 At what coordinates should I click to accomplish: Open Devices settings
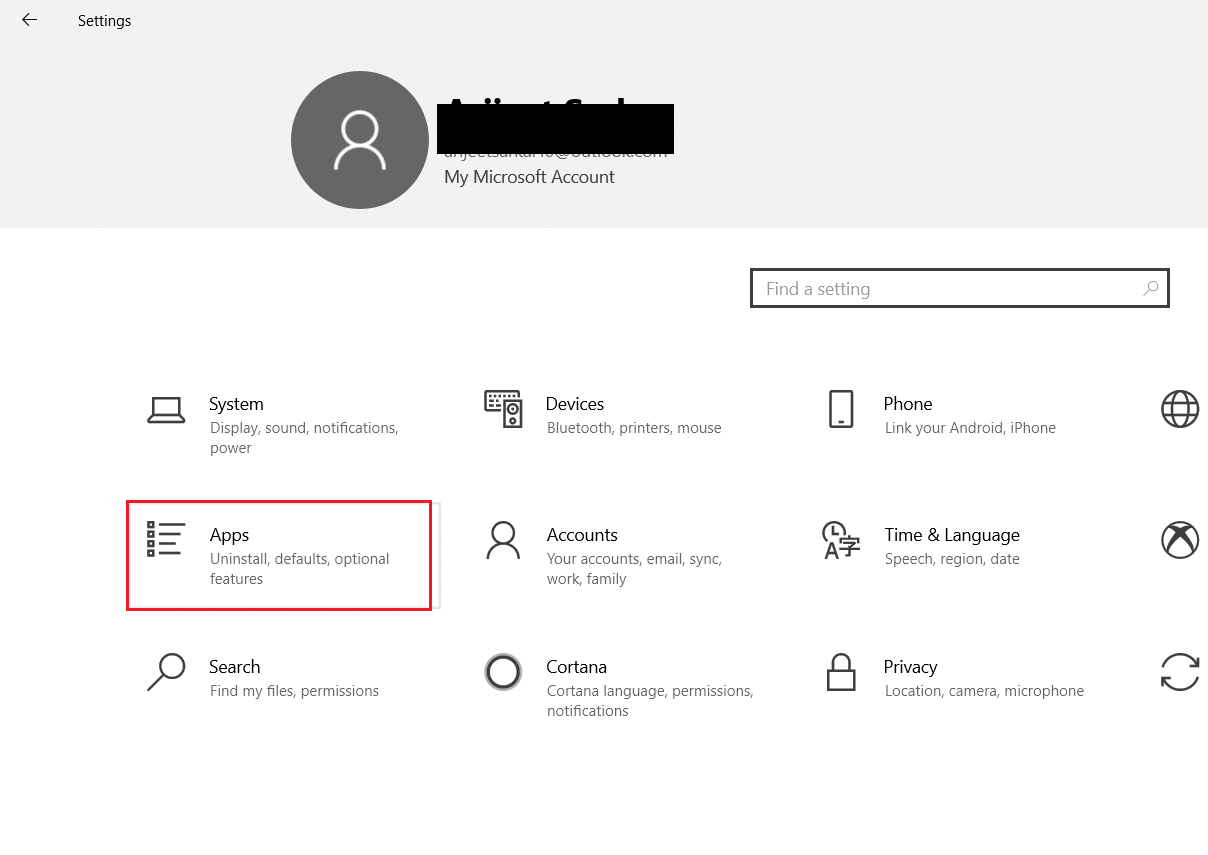[x=575, y=404]
